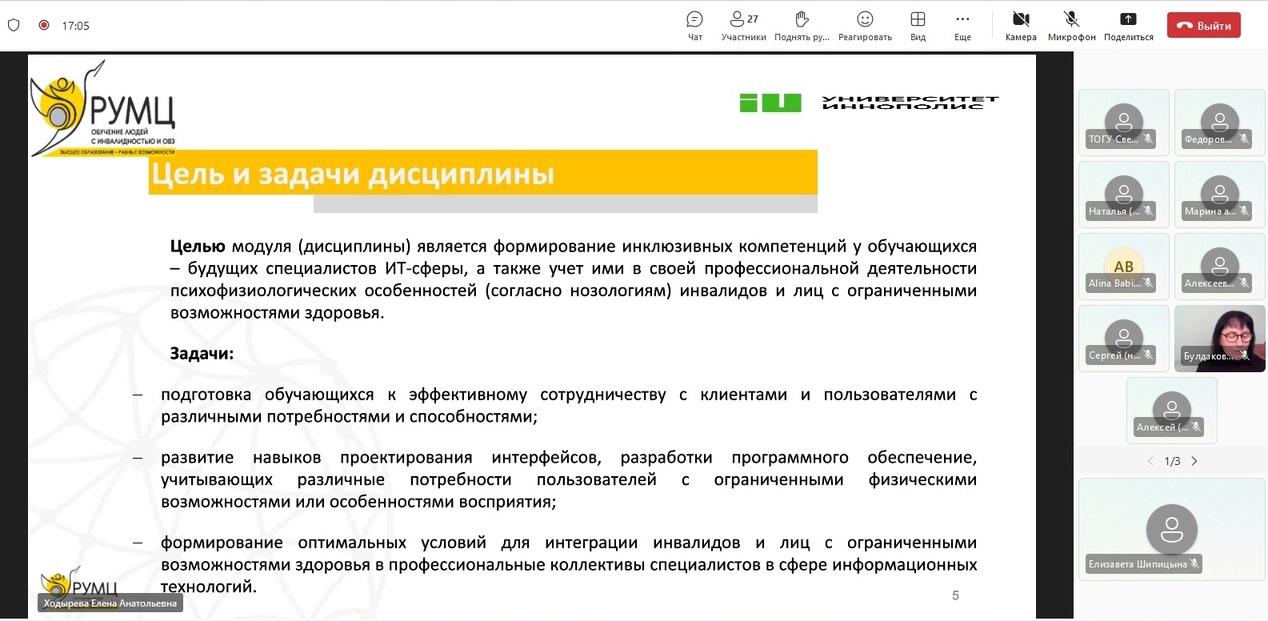
Task: Click the muted mic icon for Сергей
Action: click(x=1148, y=356)
